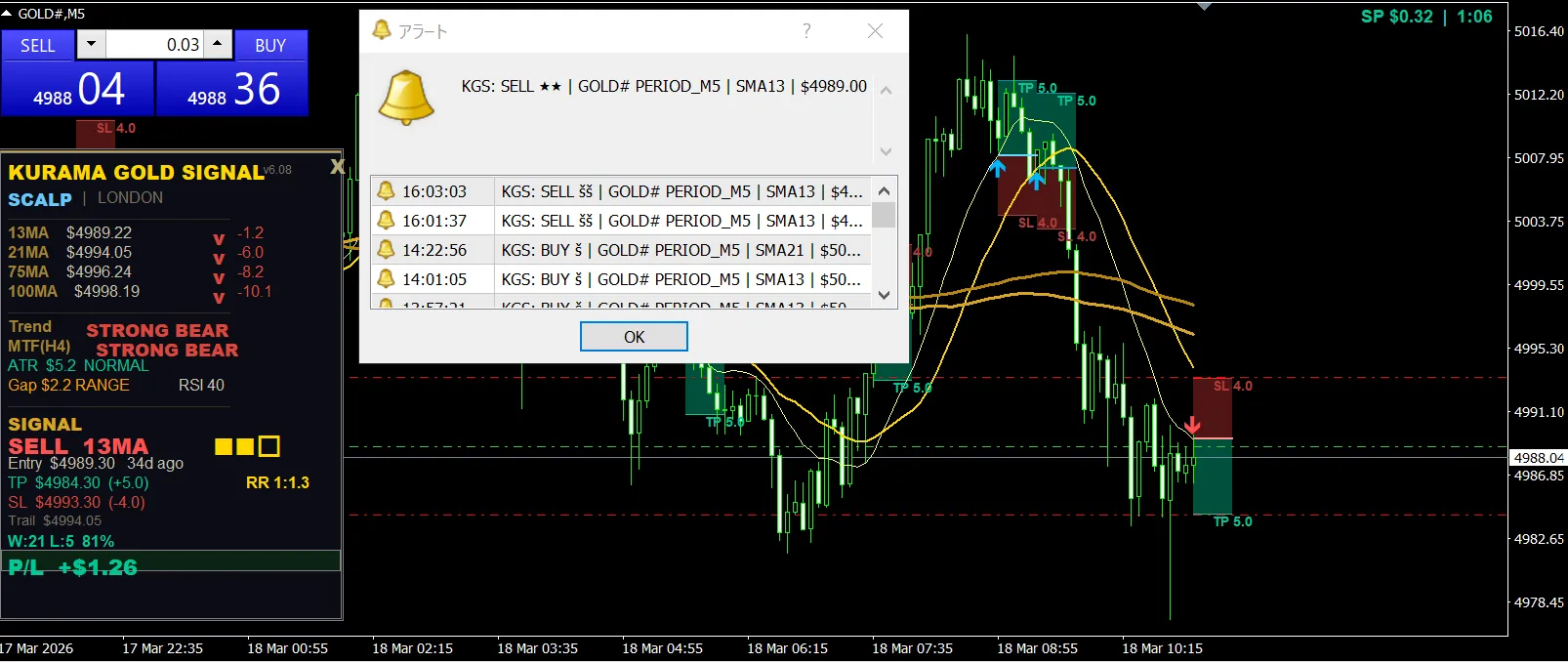Increase lot volume with the up arrow
The height and width of the screenshot is (663, 1568).
[218, 45]
